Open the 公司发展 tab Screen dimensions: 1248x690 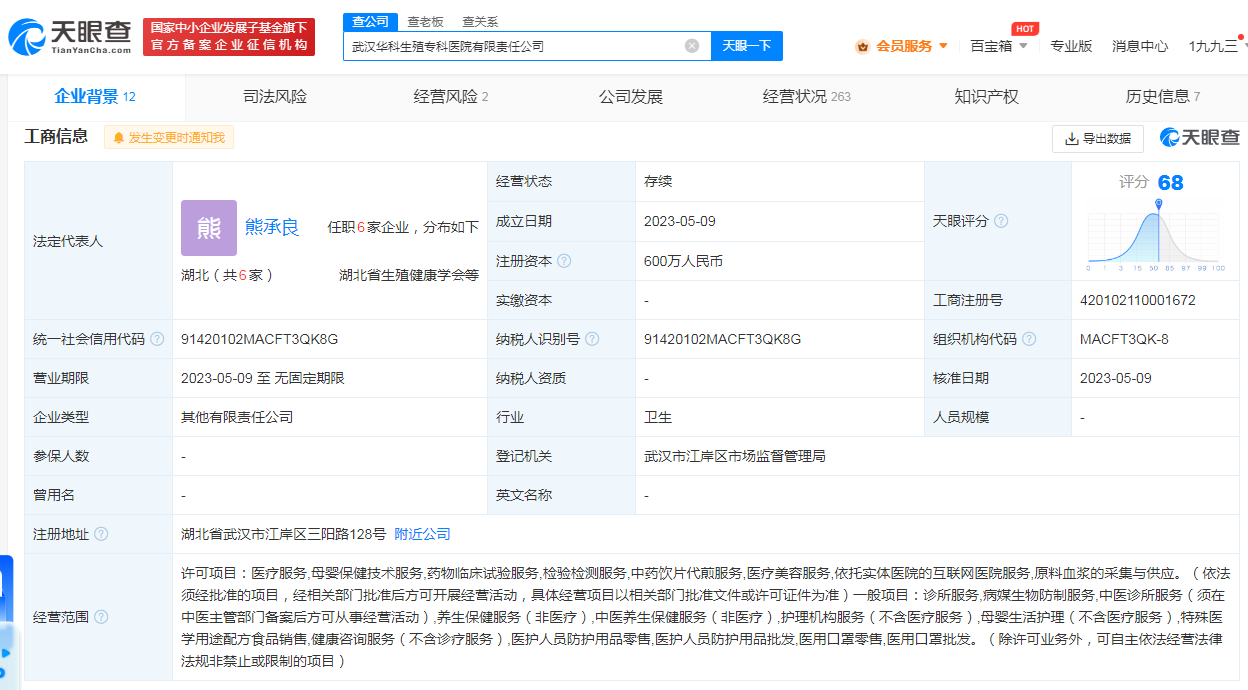(631, 97)
